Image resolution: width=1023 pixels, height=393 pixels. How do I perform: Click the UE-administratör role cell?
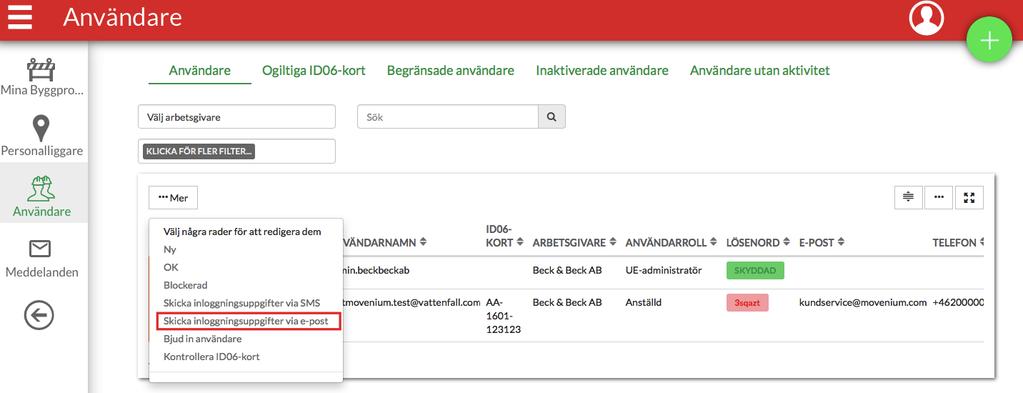[x=664, y=270]
